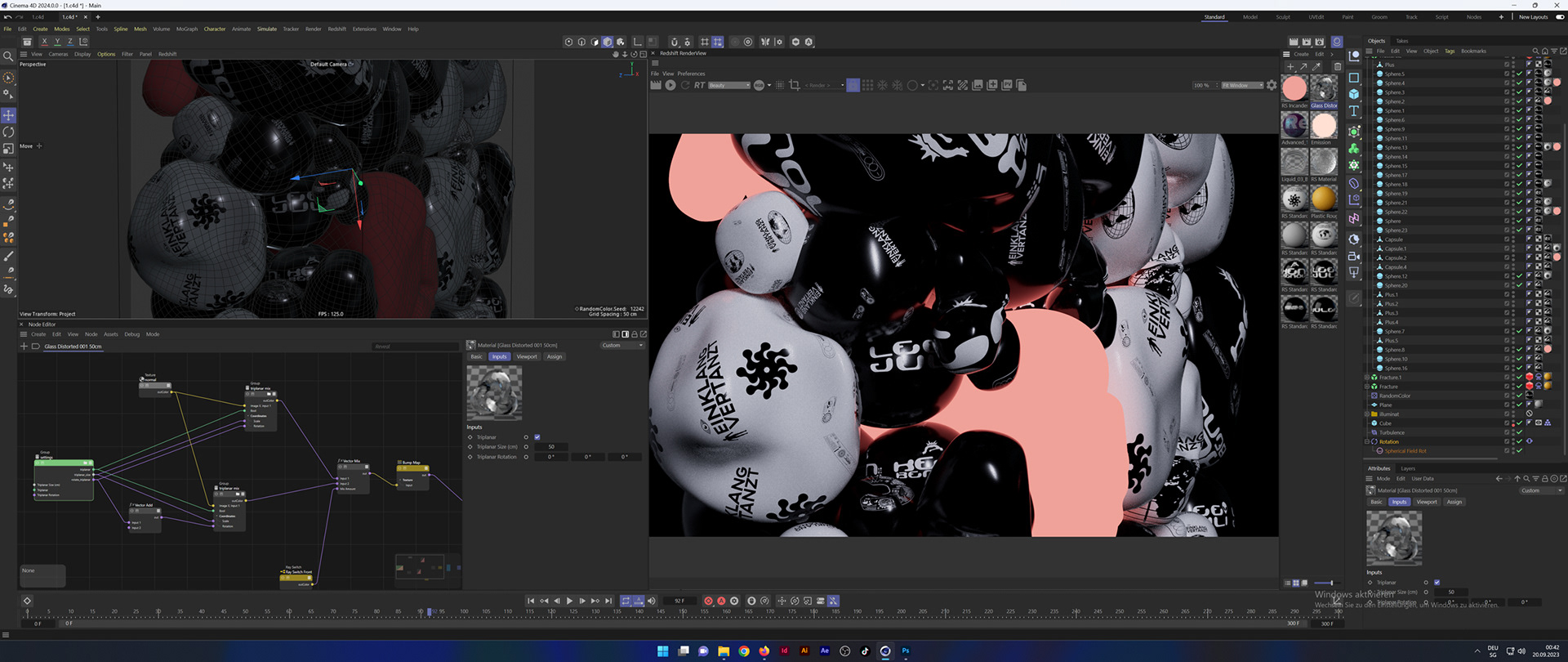Open MoGraph menu
1568x662 pixels.
[187, 29]
